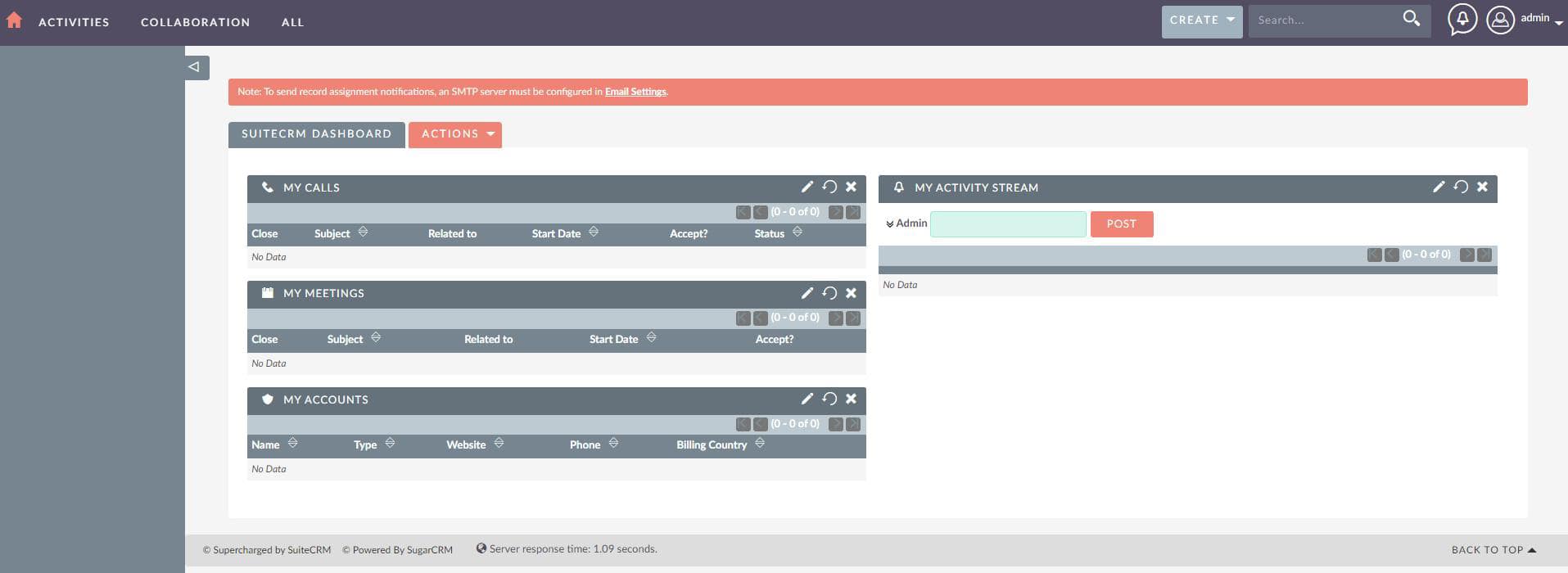Remove the My Accounts dashlet
This screenshot has height=573, width=1568.
click(x=852, y=399)
